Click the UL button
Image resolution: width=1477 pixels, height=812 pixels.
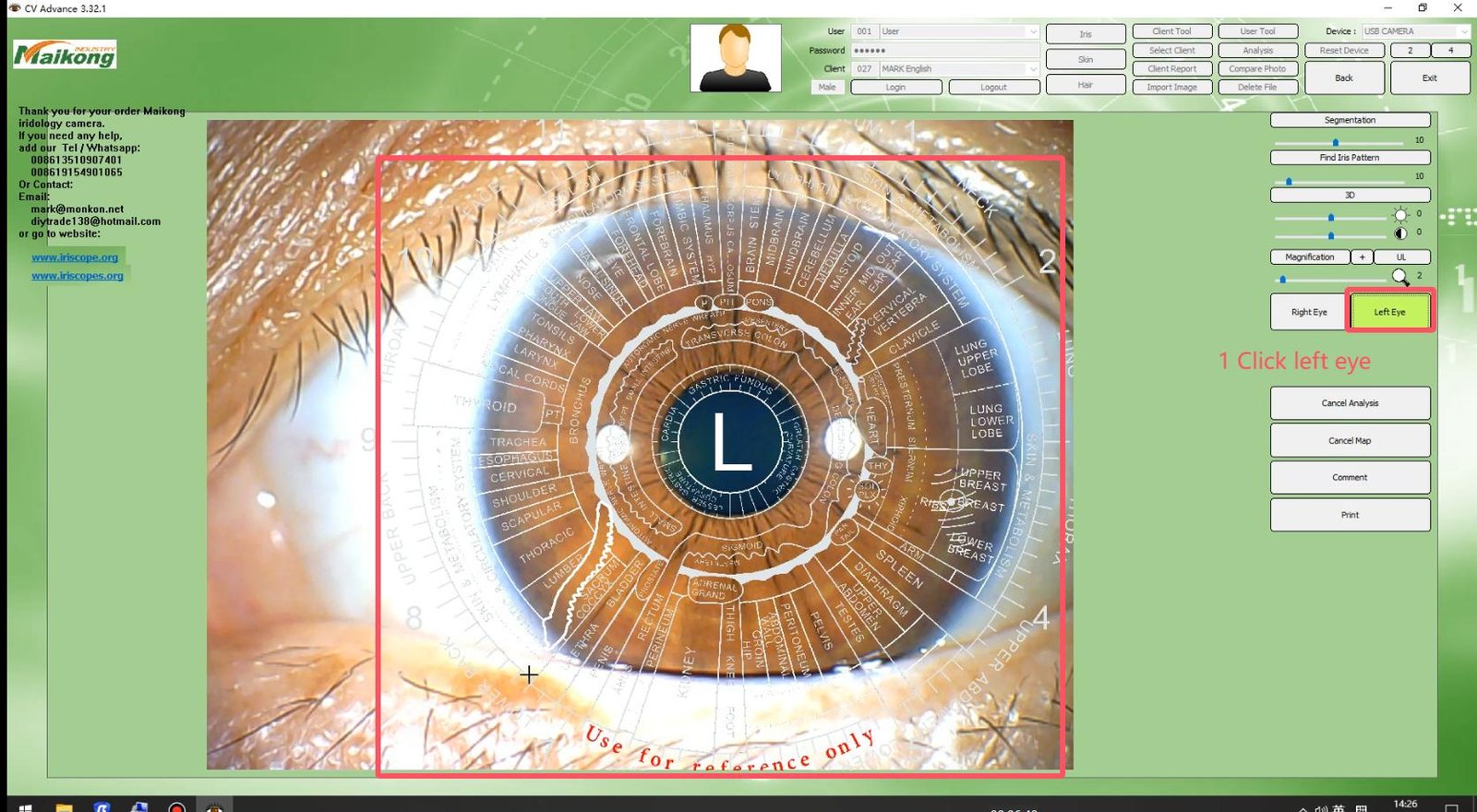[1401, 257]
